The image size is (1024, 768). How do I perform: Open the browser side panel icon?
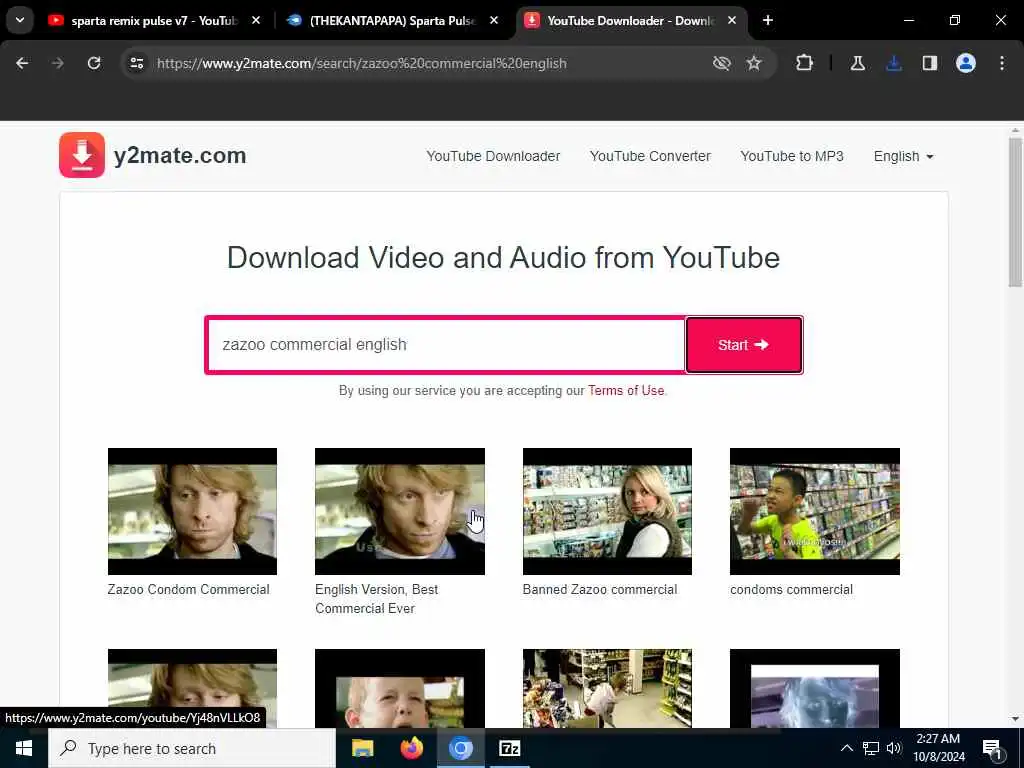[x=930, y=63]
